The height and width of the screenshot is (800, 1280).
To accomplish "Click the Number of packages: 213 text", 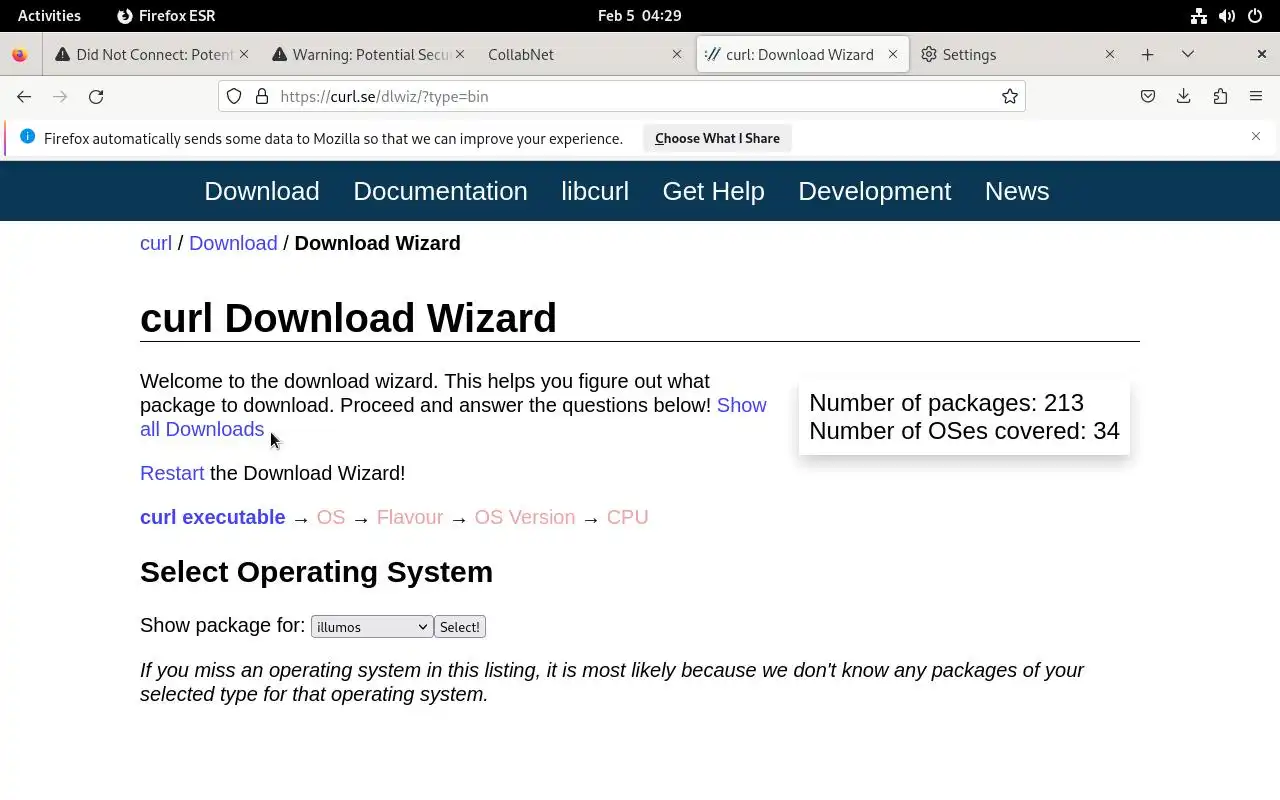I will (946, 403).
